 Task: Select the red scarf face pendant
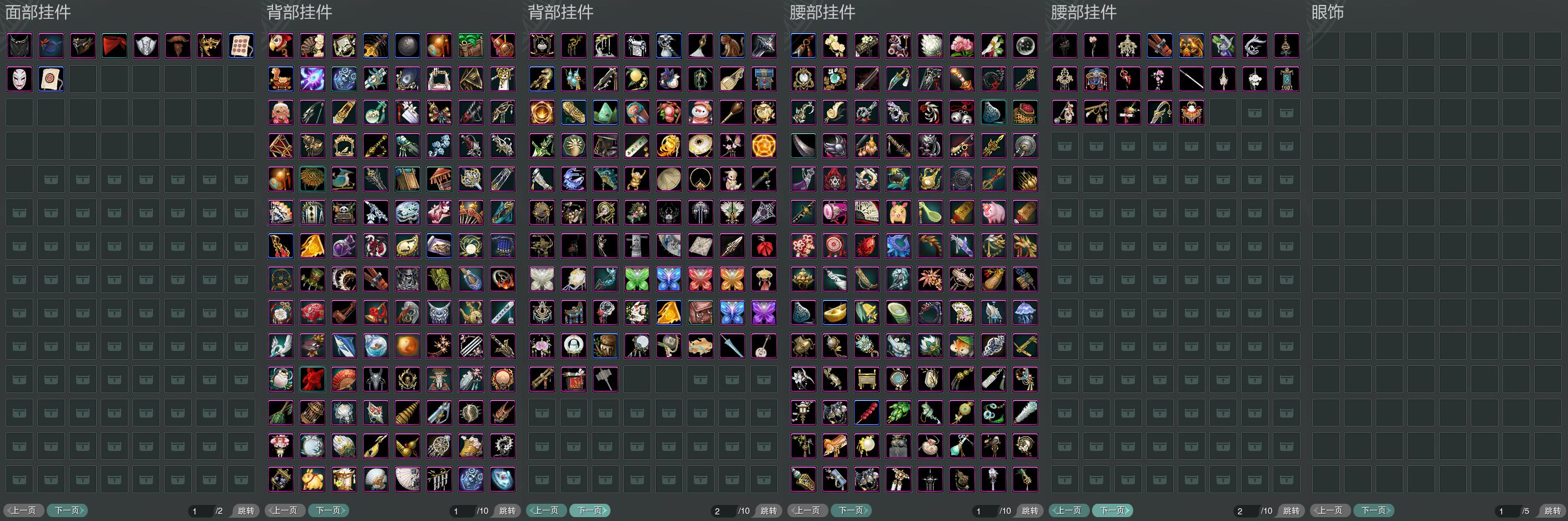(115, 46)
